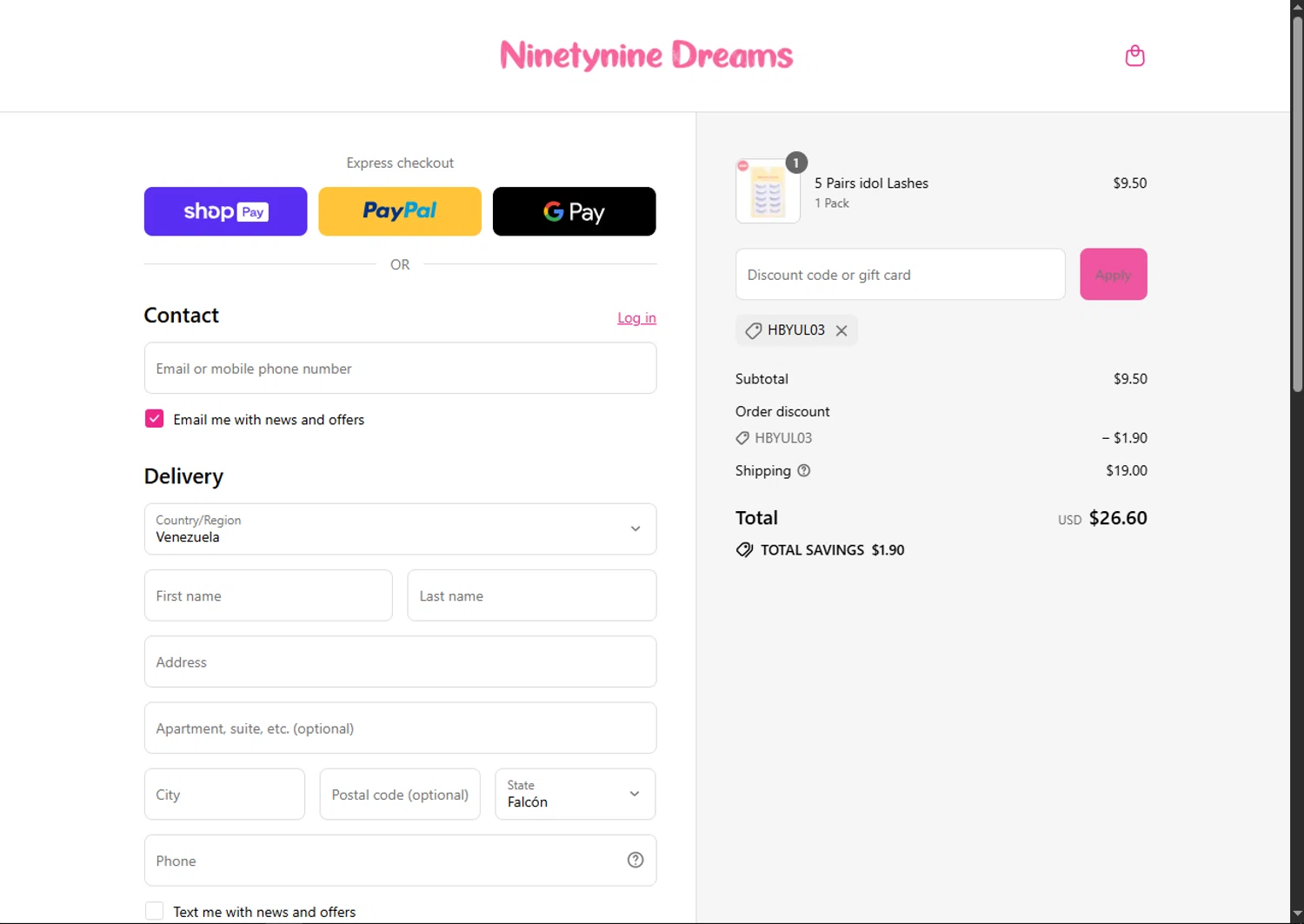Pay with PayPal express checkout
Screen dimensions: 1304x924
point(400,211)
